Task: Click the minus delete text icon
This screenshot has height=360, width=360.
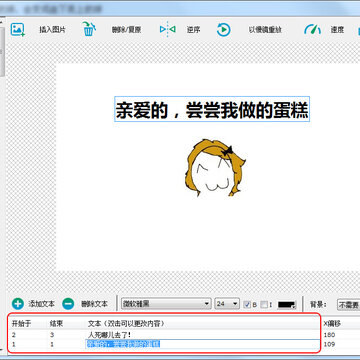Action: coord(68,304)
